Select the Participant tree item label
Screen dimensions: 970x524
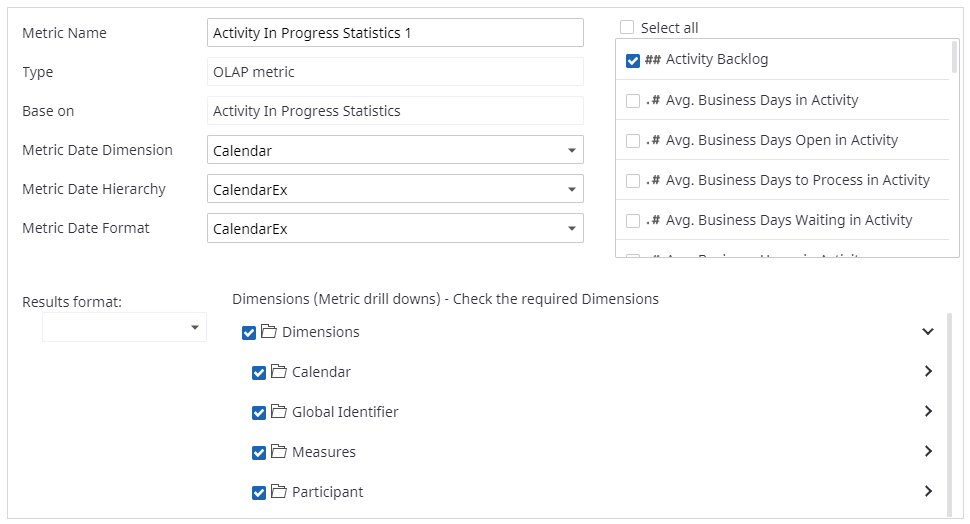pos(327,492)
